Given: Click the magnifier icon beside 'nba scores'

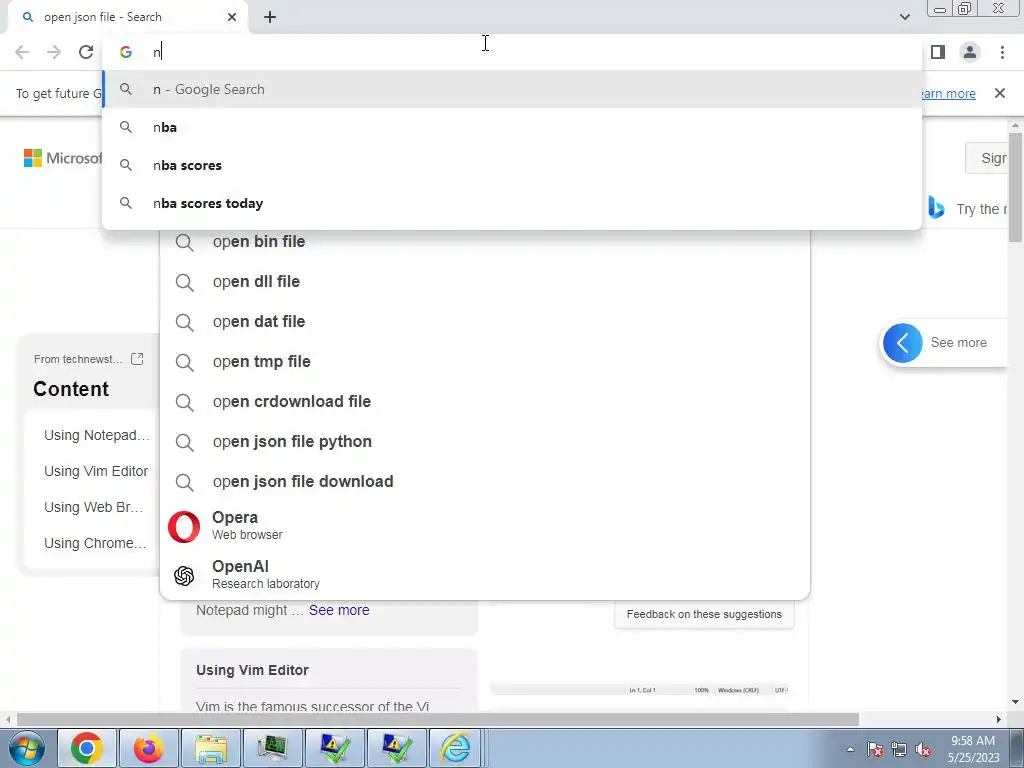Looking at the screenshot, I should point(125,165).
